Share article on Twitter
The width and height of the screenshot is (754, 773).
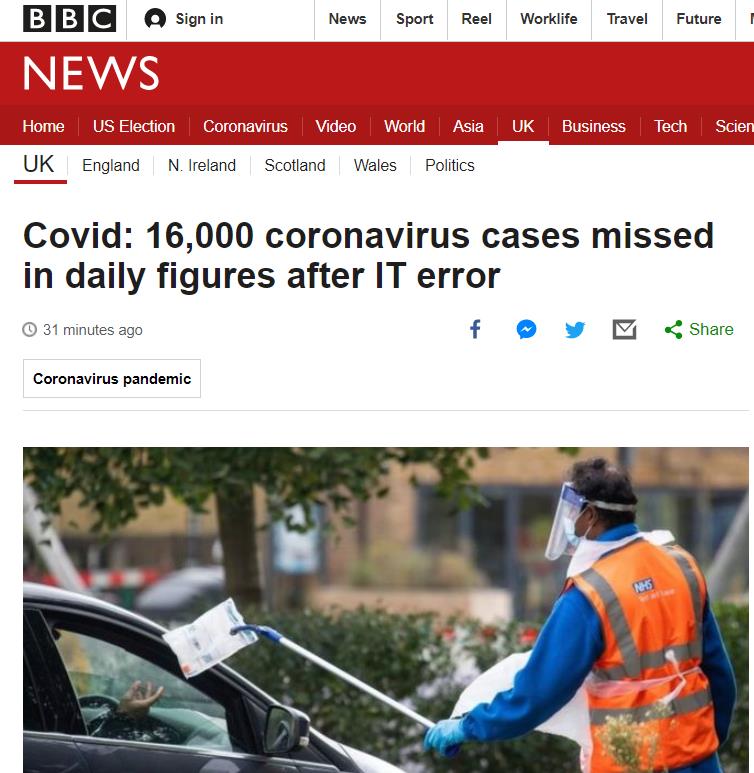[575, 329]
